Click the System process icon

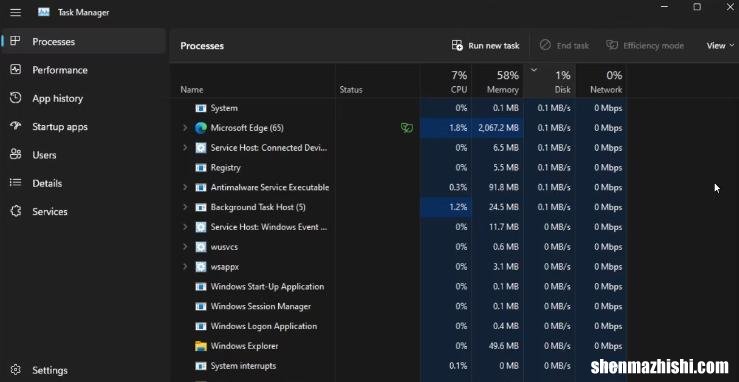pyautogui.click(x=201, y=108)
